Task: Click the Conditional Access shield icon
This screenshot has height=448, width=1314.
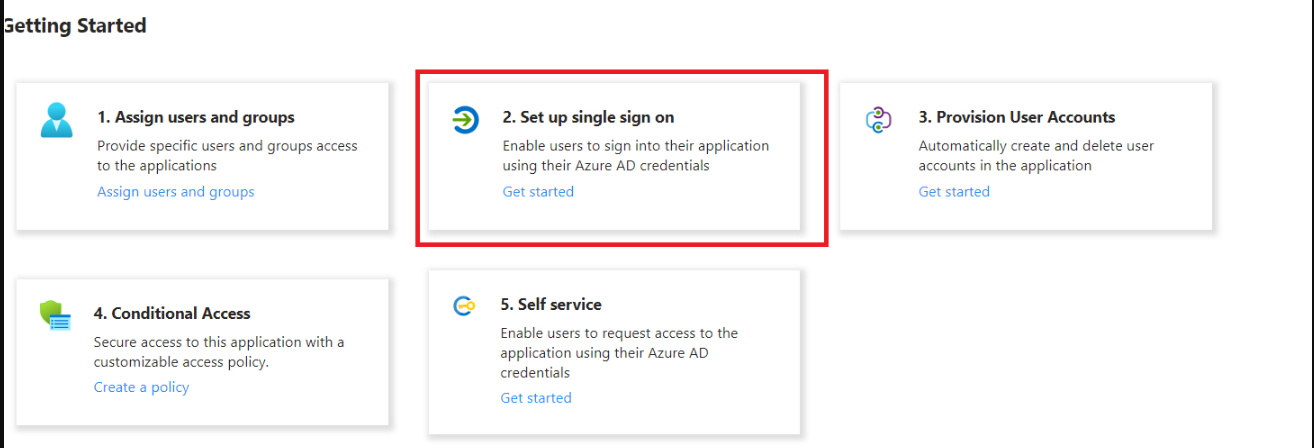Action: tap(56, 315)
